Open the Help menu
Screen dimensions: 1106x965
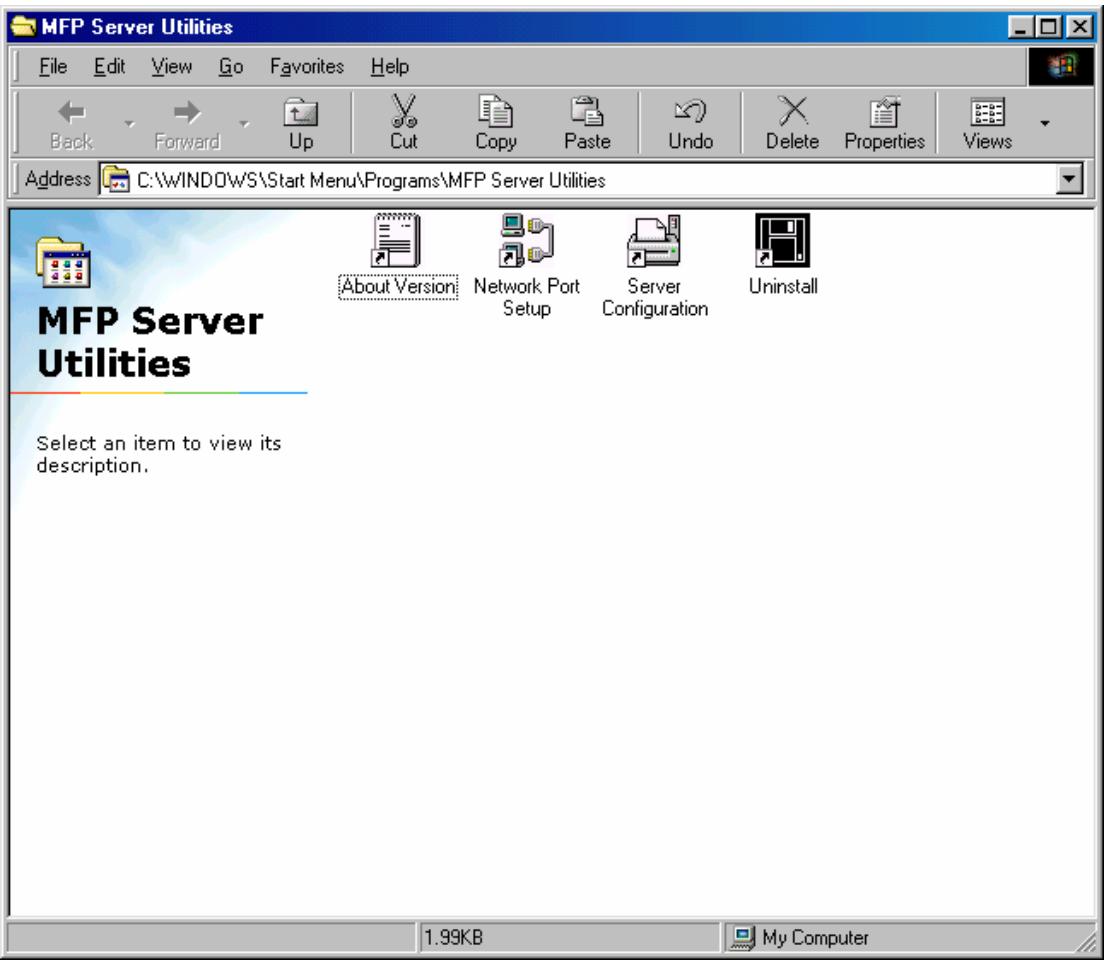(389, 66)
